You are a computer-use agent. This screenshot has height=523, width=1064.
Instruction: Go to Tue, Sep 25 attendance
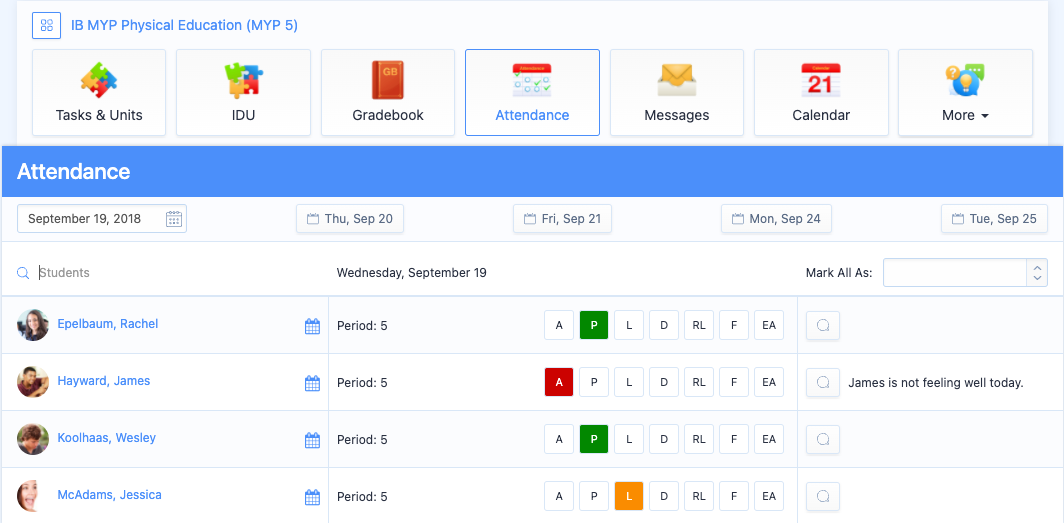[x=994, y=219]
